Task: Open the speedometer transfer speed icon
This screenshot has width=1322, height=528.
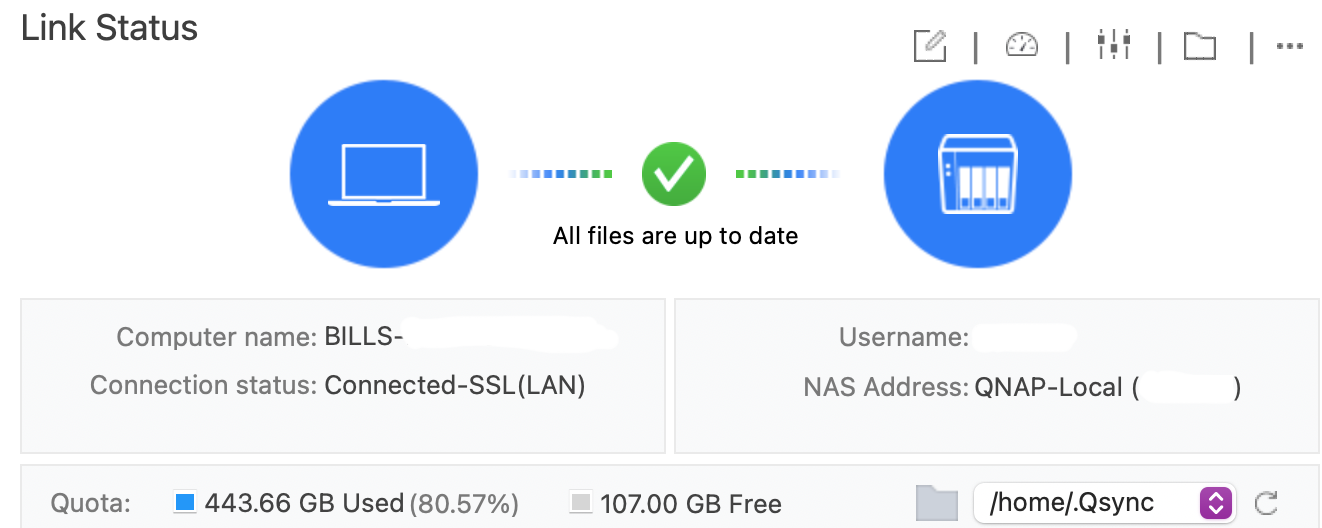Action: pyautogui.click(x=1021, y=45)
